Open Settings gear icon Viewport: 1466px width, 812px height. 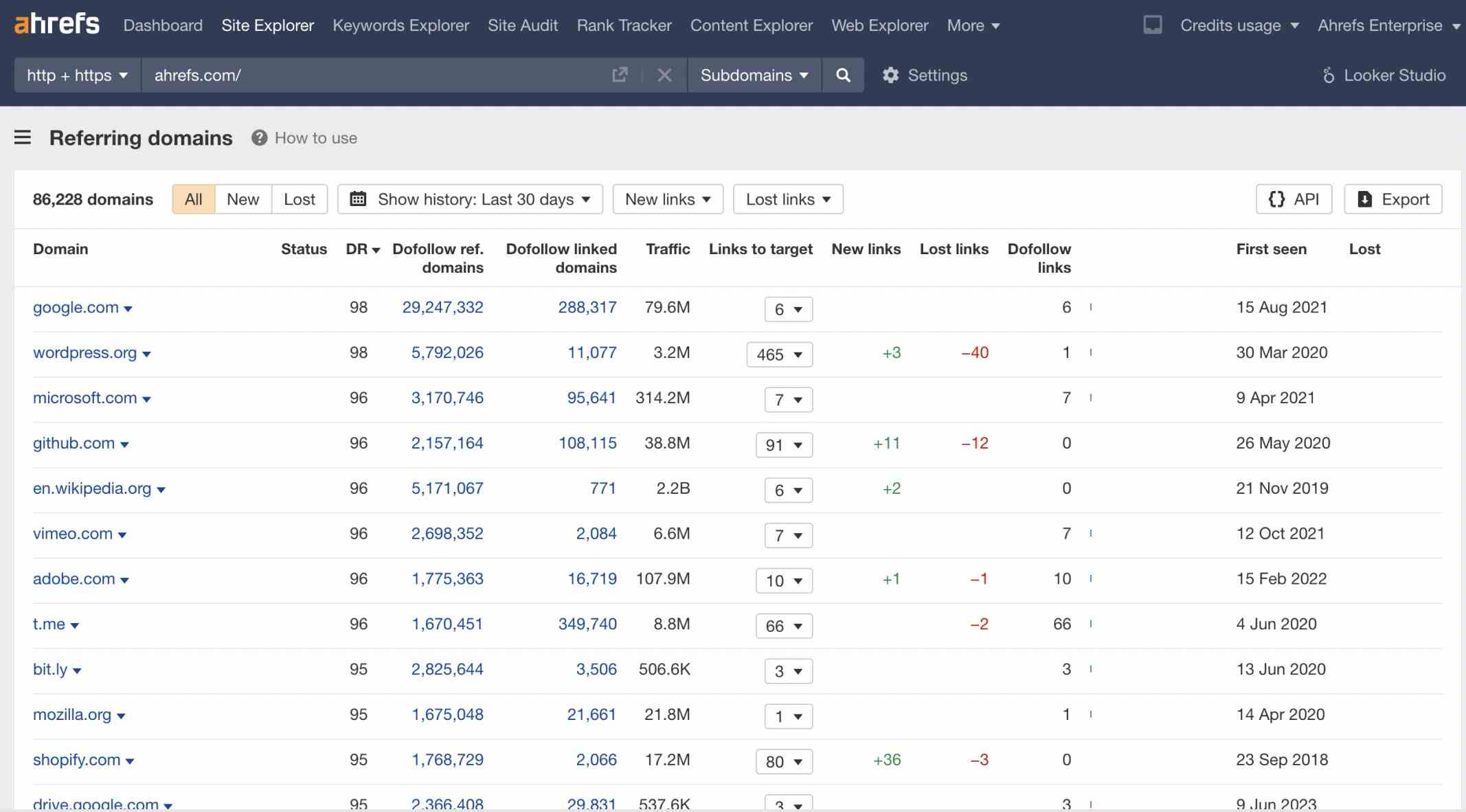[890, 75]
